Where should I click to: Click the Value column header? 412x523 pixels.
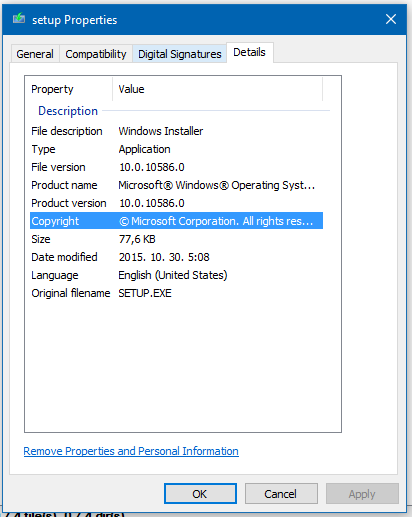point(218,89)
